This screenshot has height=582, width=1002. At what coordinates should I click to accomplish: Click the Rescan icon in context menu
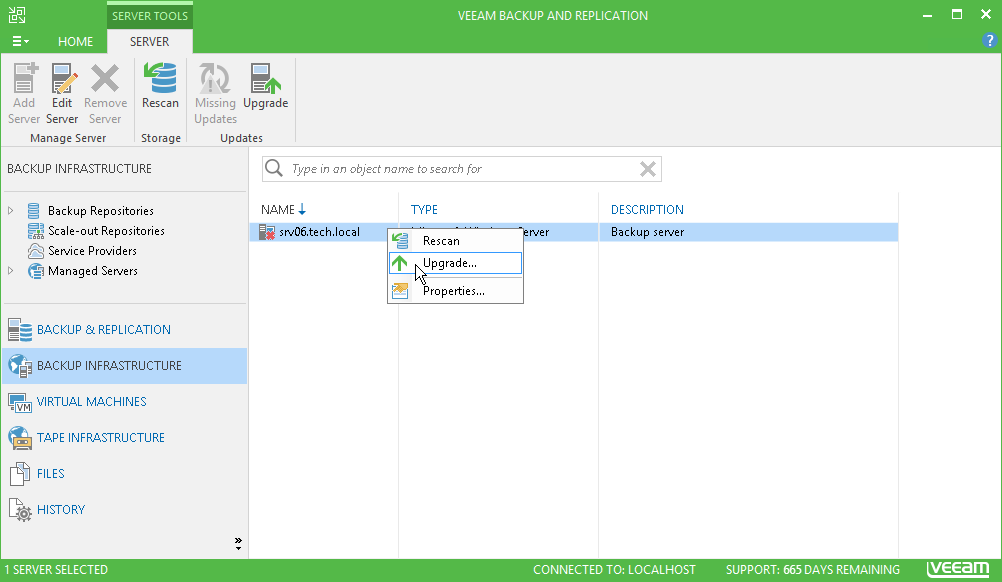(400, 241)
